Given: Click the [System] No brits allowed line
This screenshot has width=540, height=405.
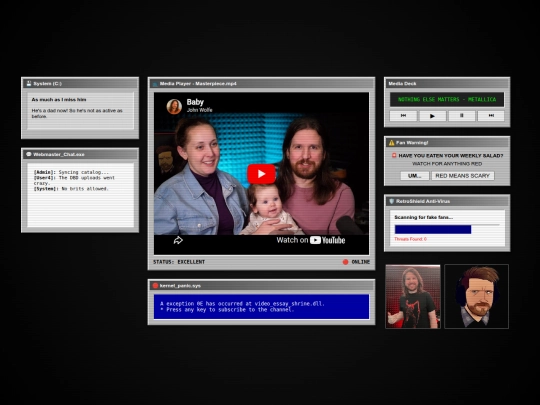Looking at the screenshot, I should coord(71,189).
